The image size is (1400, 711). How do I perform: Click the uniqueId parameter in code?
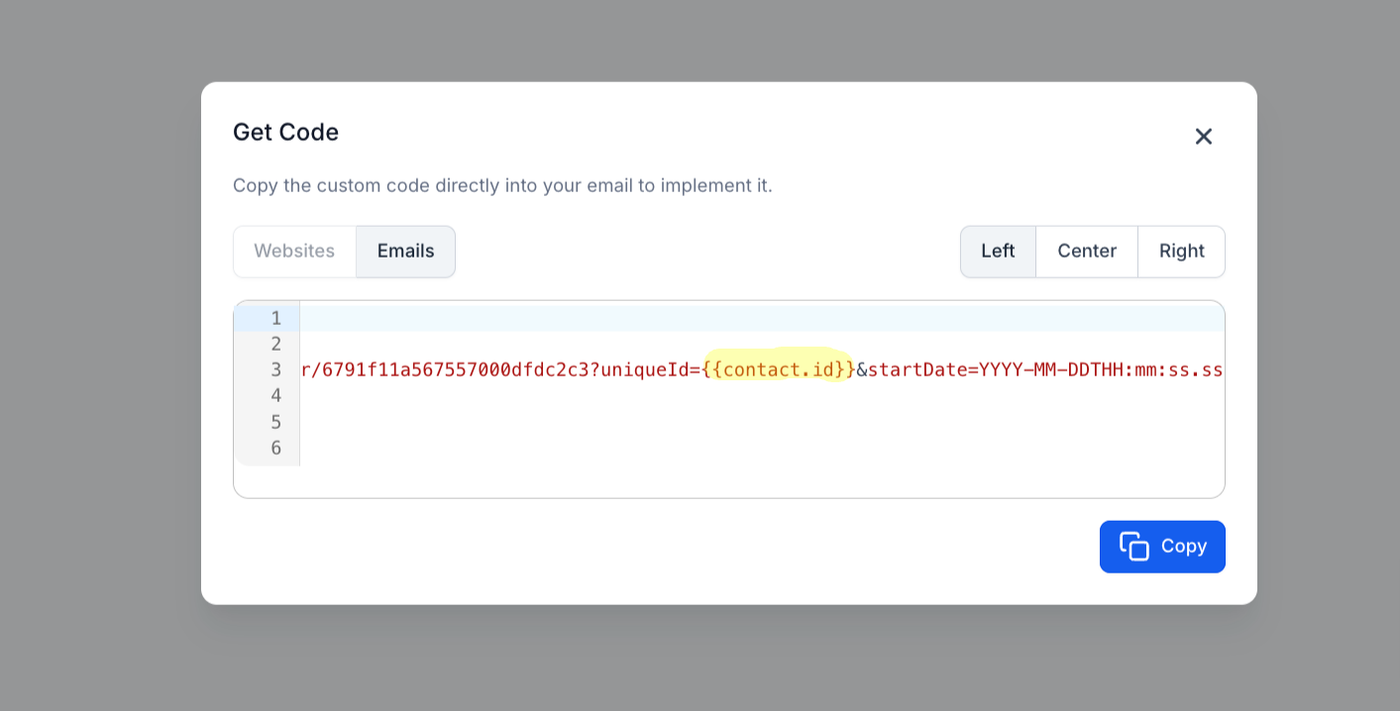pos(644,370)
